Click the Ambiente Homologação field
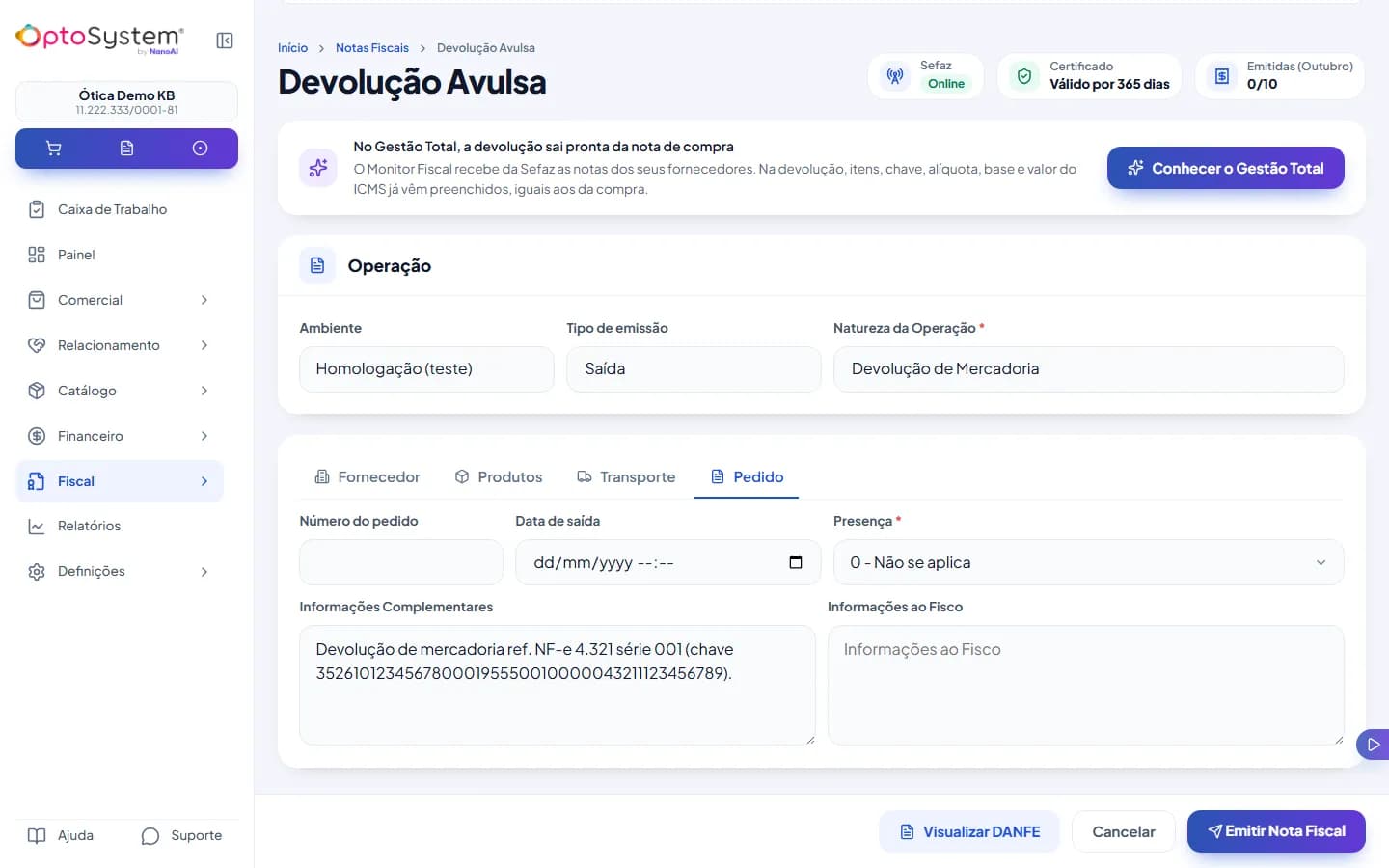The width and height of the screenshot is (1389, 868). click(426, 369)
